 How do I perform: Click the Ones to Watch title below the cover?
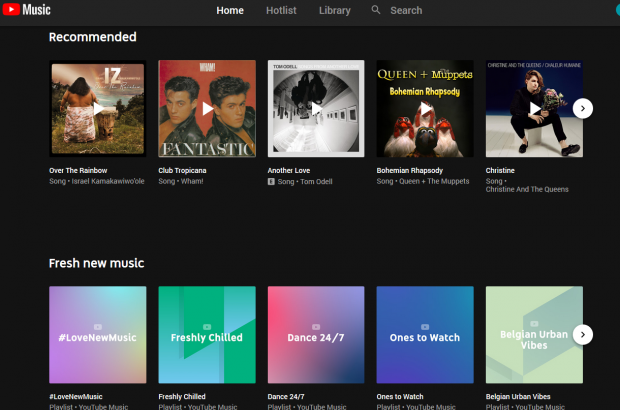(x=400, y=397)
